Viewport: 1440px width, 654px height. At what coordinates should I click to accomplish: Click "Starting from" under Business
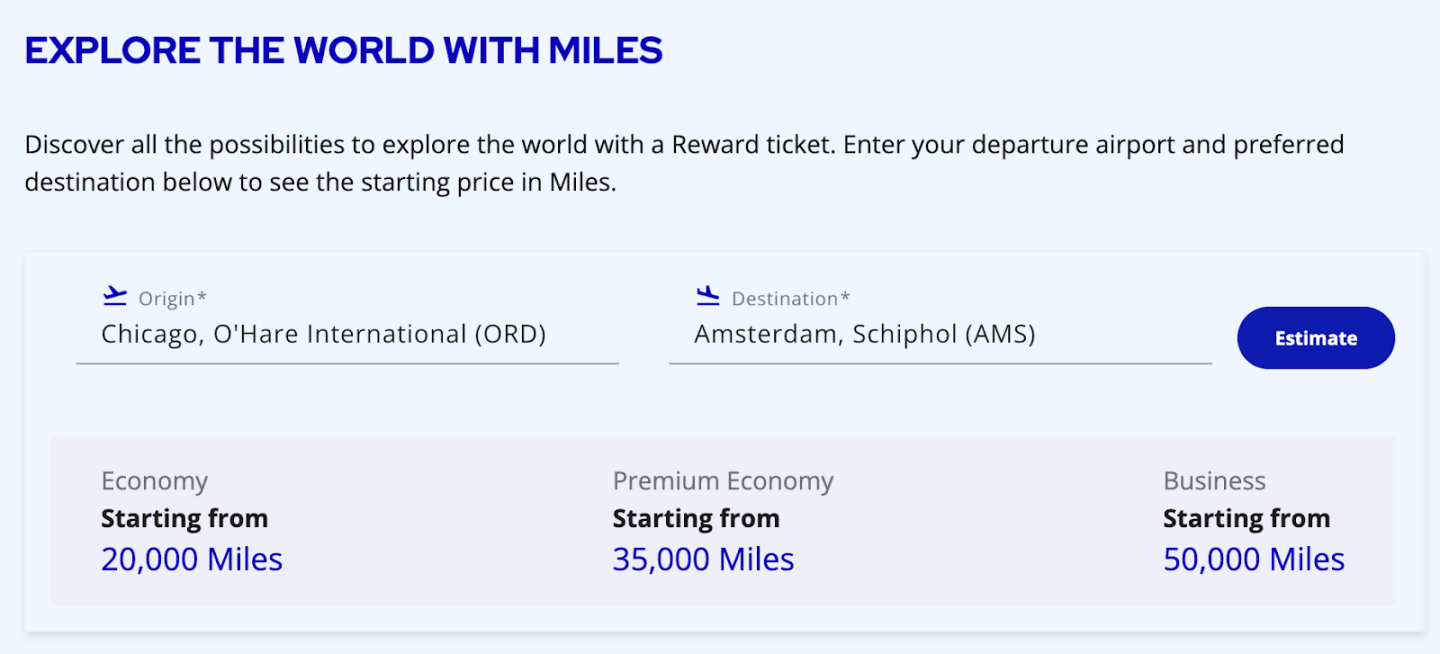1246,519
